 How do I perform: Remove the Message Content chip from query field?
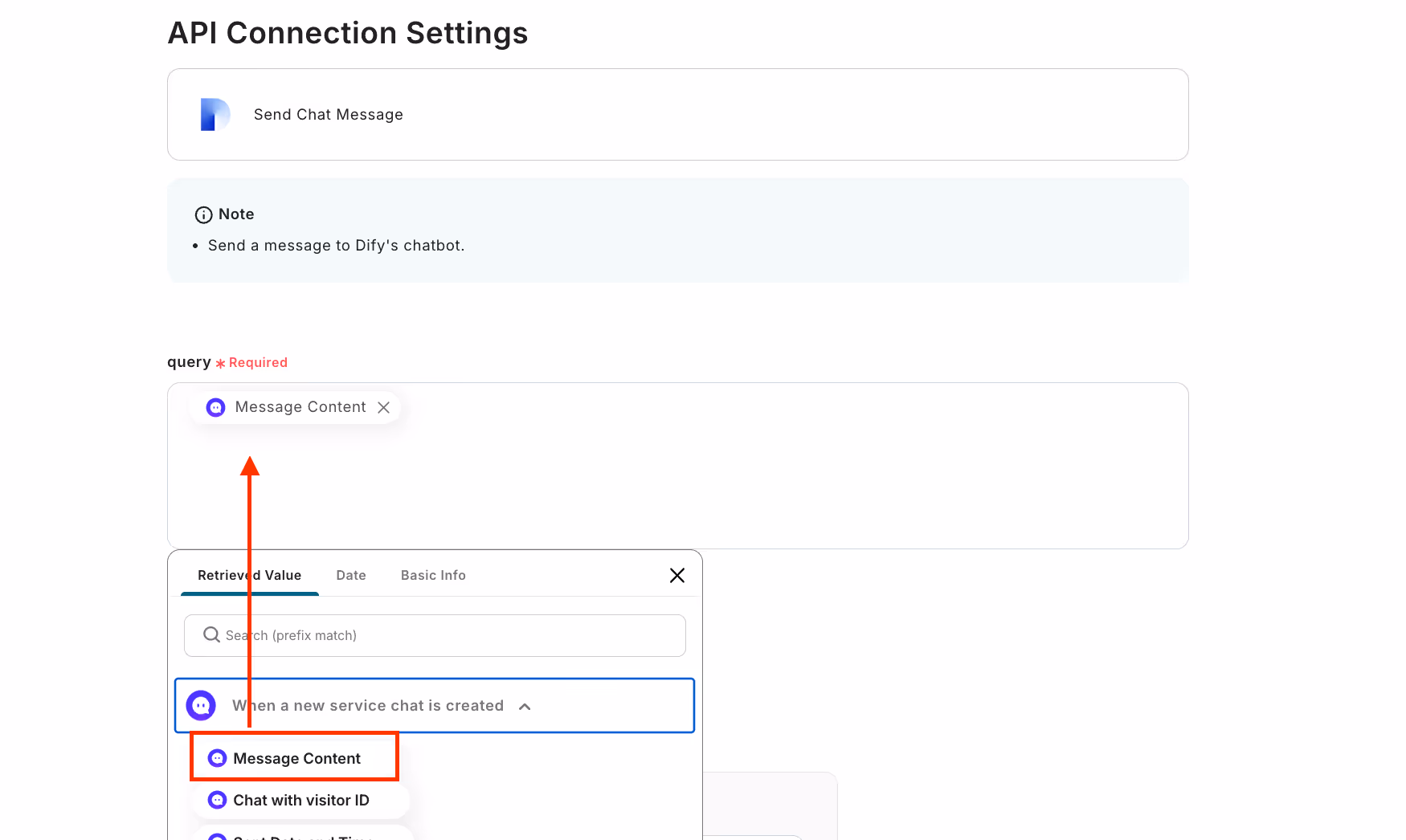tap(384, 407)
